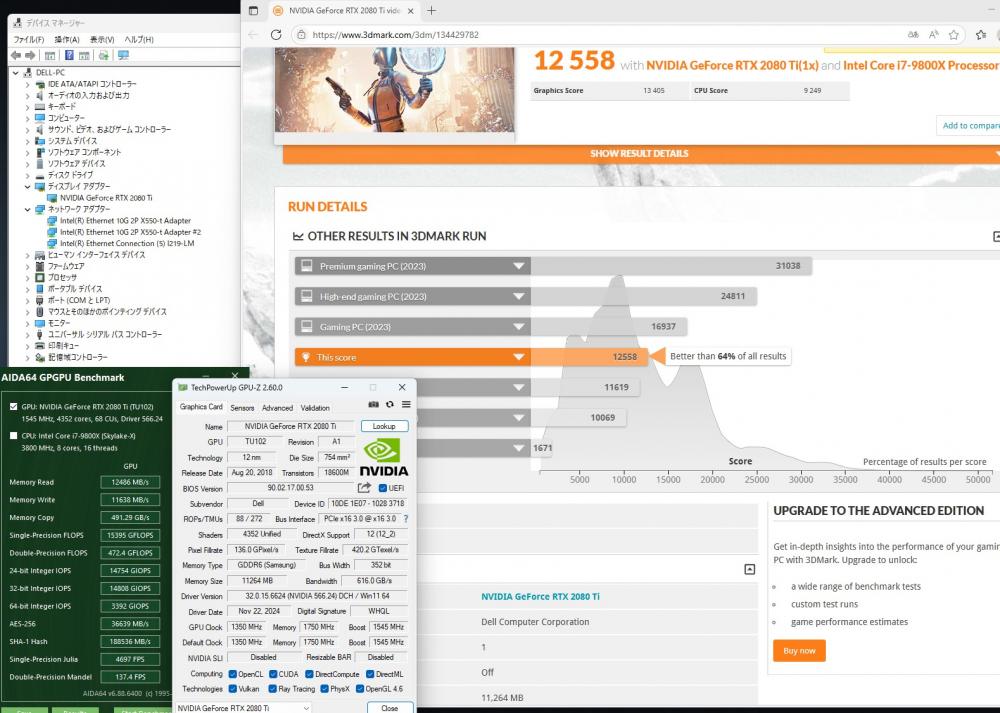Switch to Sensors tab in GPU-Z
1000x713 pixels.
242,408
